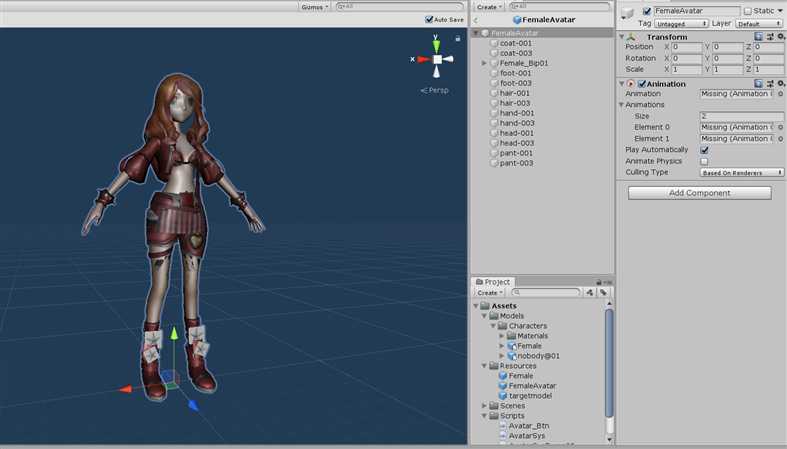Click the Add Component button
The width and height of the screenshot is (787, 449).
pos(699,192)
